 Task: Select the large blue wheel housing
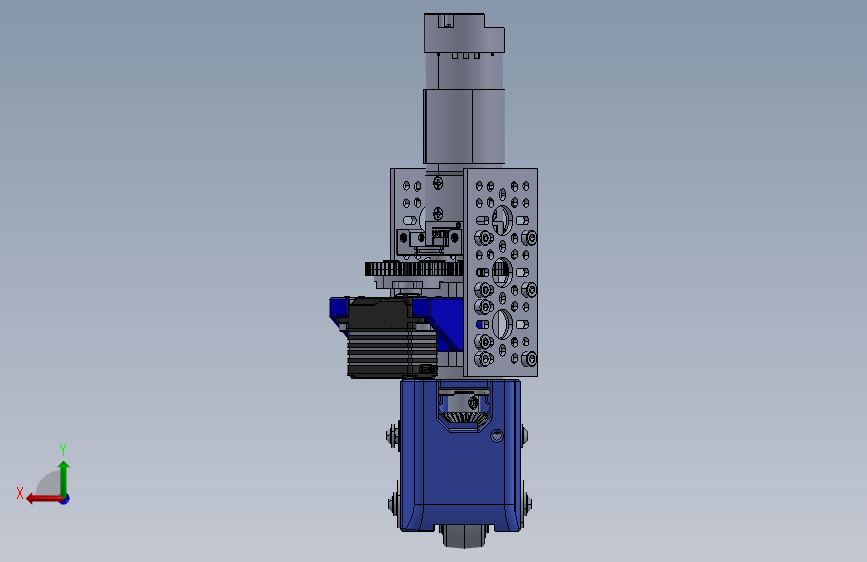point(461,455)
